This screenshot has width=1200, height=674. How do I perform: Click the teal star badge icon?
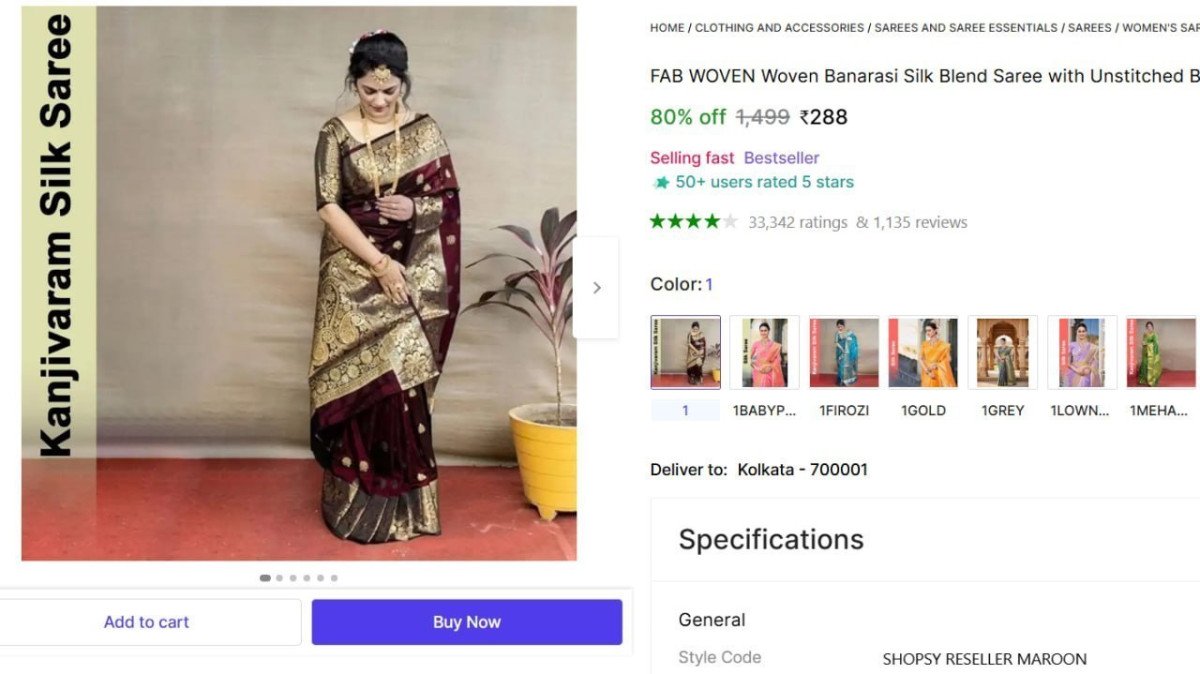662,182
